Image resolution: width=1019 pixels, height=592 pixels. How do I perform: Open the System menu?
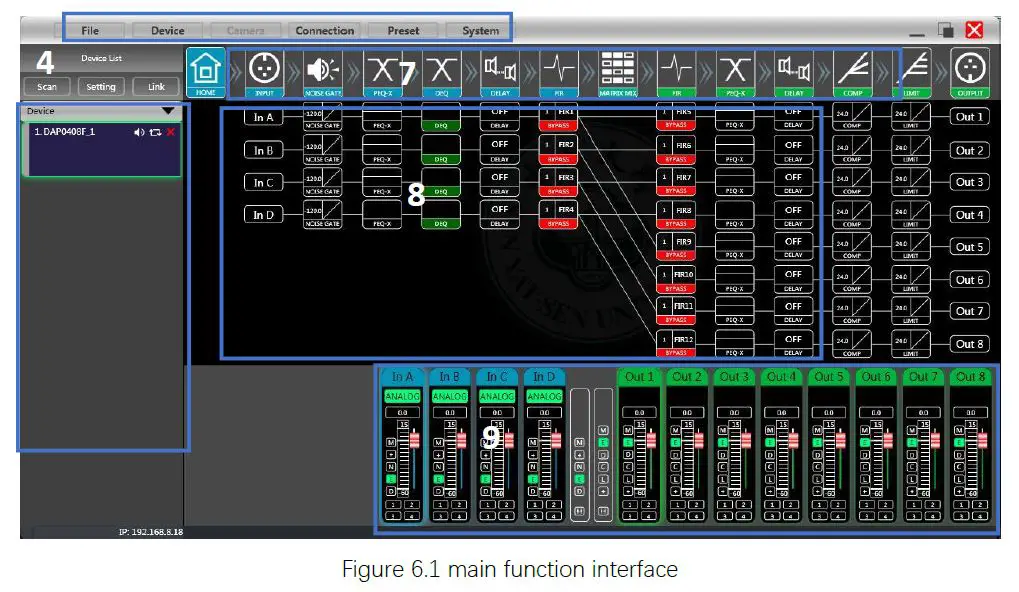(x=478, y=30)
